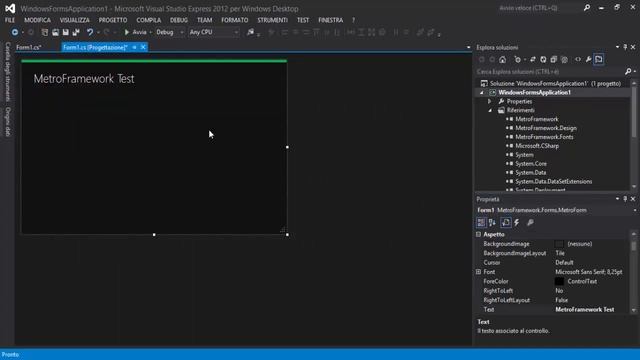Click the Navigate Backward toolbar arrow
The height and width of the screenshot is (360, 640).
pyautogui.click(x=15, y=32)
